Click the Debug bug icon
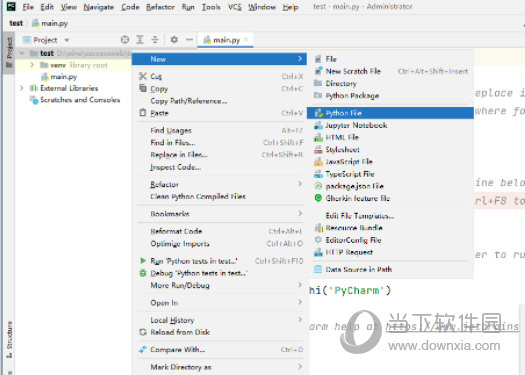Screen dimensions: 525x375 pyautogui.click(x=143, y=273)
